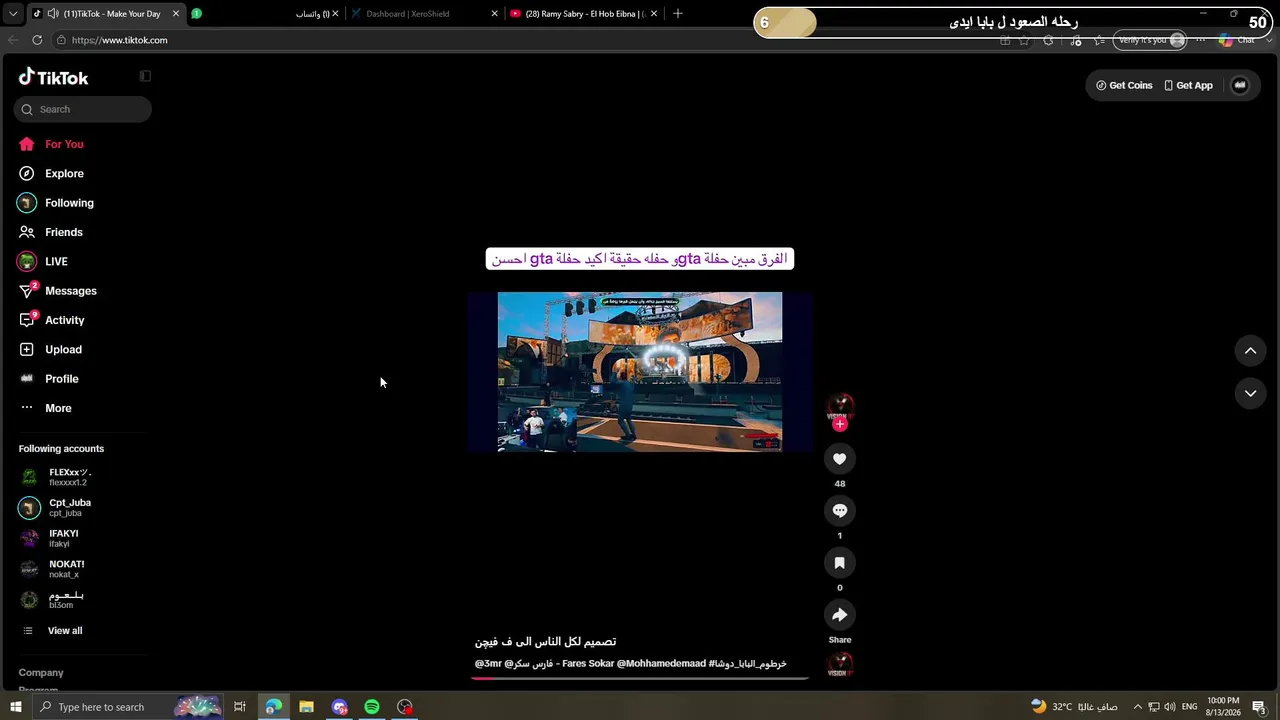Image resolution: width=1280 pixels, height=720 pixels.
Task: Open the Windows notification center
Action: 1259,707
